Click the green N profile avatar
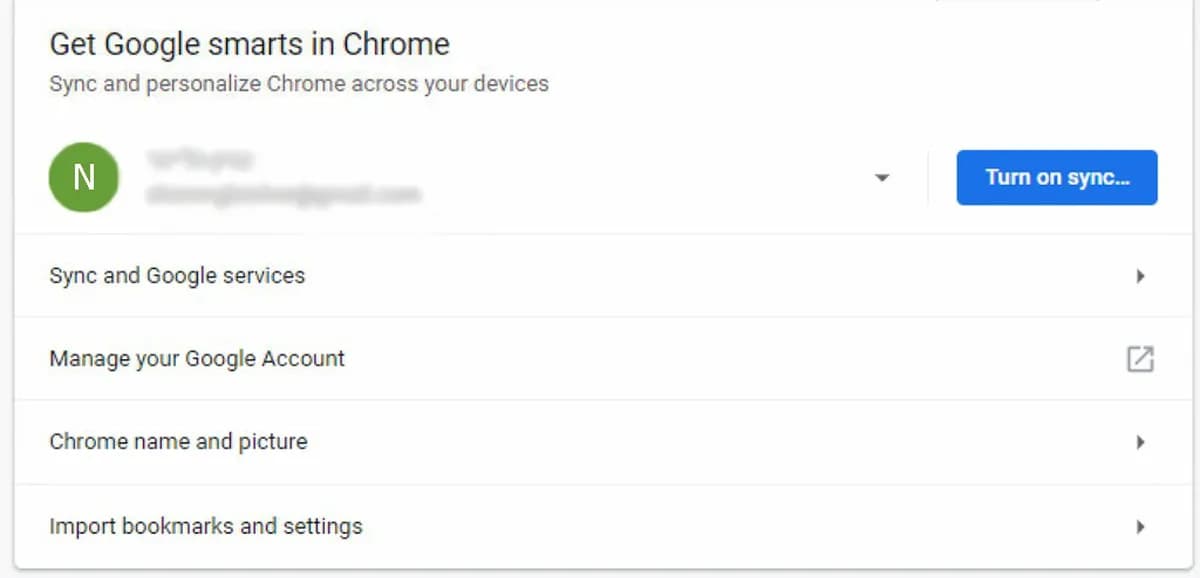Screen dimensions: 1200x578 (x=84, y=178)
